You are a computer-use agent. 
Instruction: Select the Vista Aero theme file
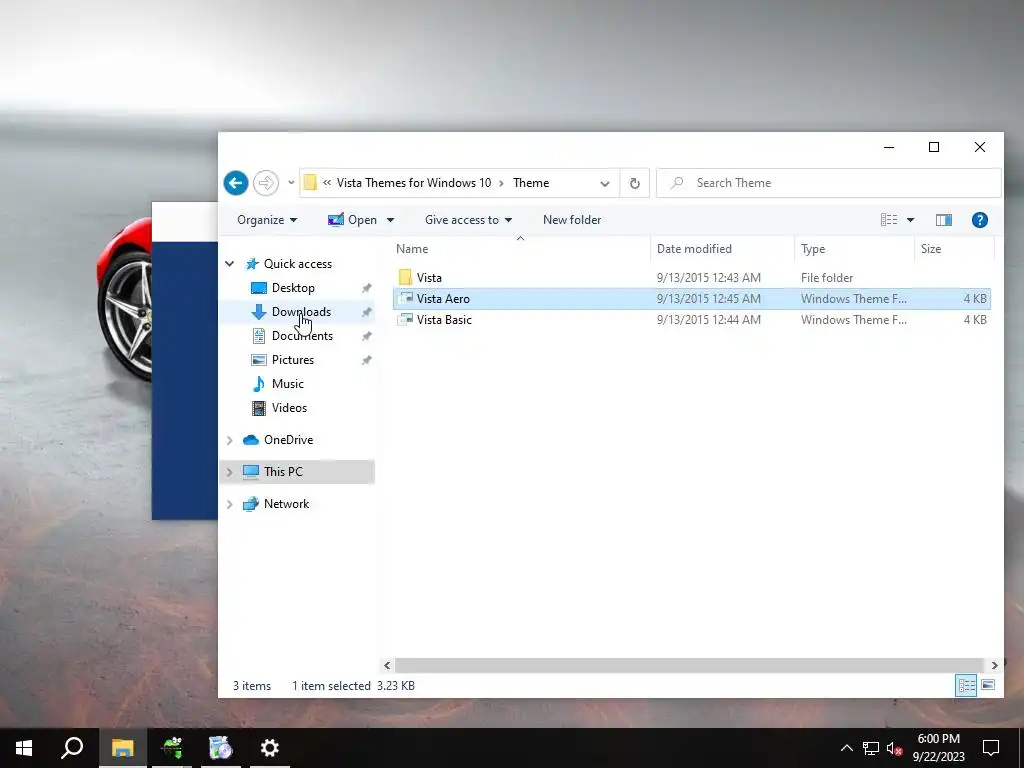click(x=692, y=298)
